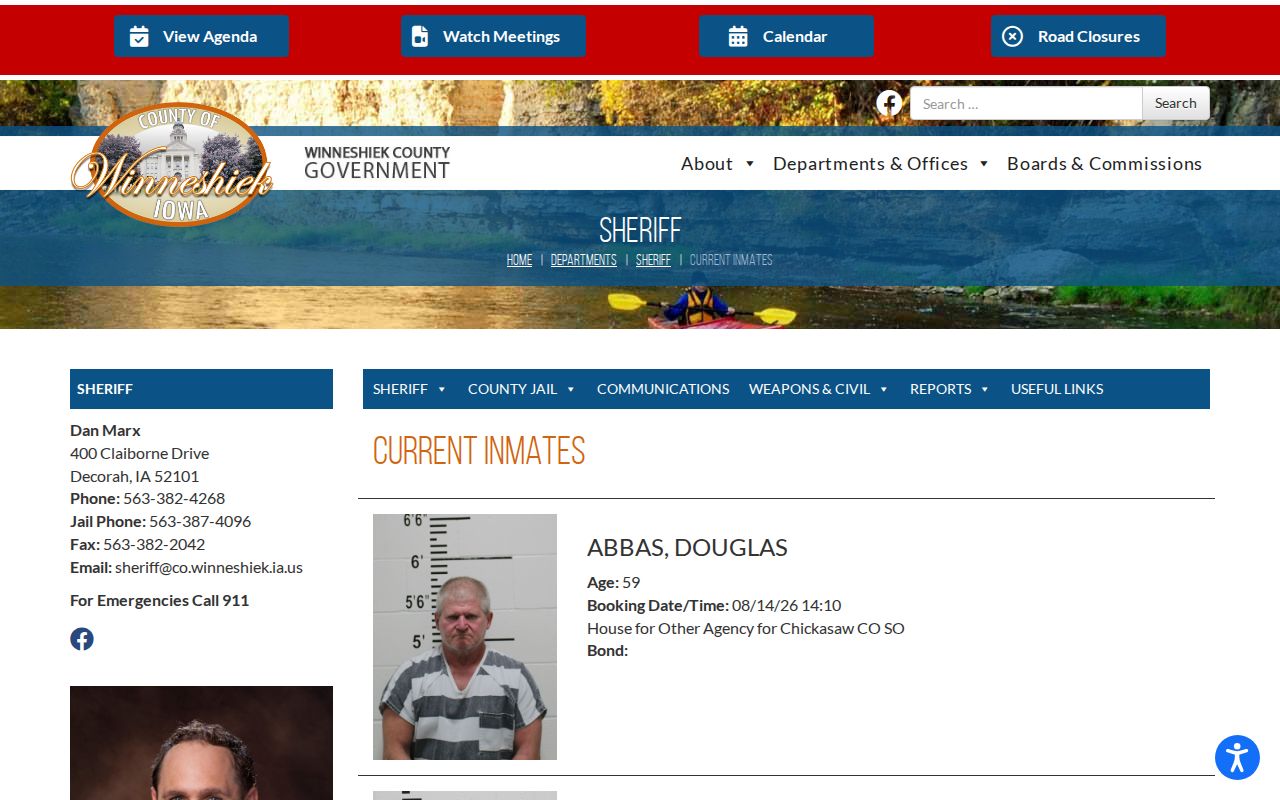Viewport: 1280px width, 800px height.
Task: Click the Sheriff sidebar heading
Action: point(201,389)
